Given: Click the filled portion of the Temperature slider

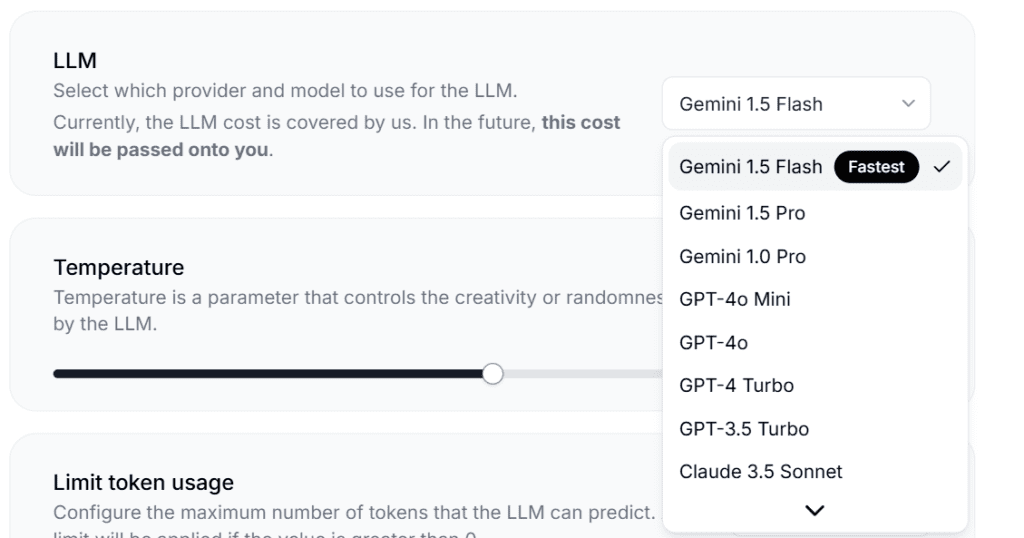Looking at the screenshot, I should click(x=270, y=374).
